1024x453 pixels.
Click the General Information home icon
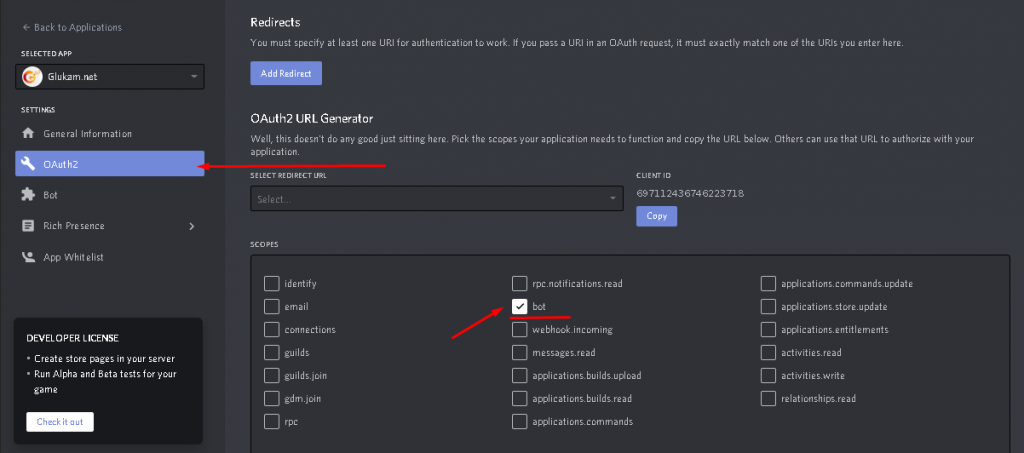28,134
